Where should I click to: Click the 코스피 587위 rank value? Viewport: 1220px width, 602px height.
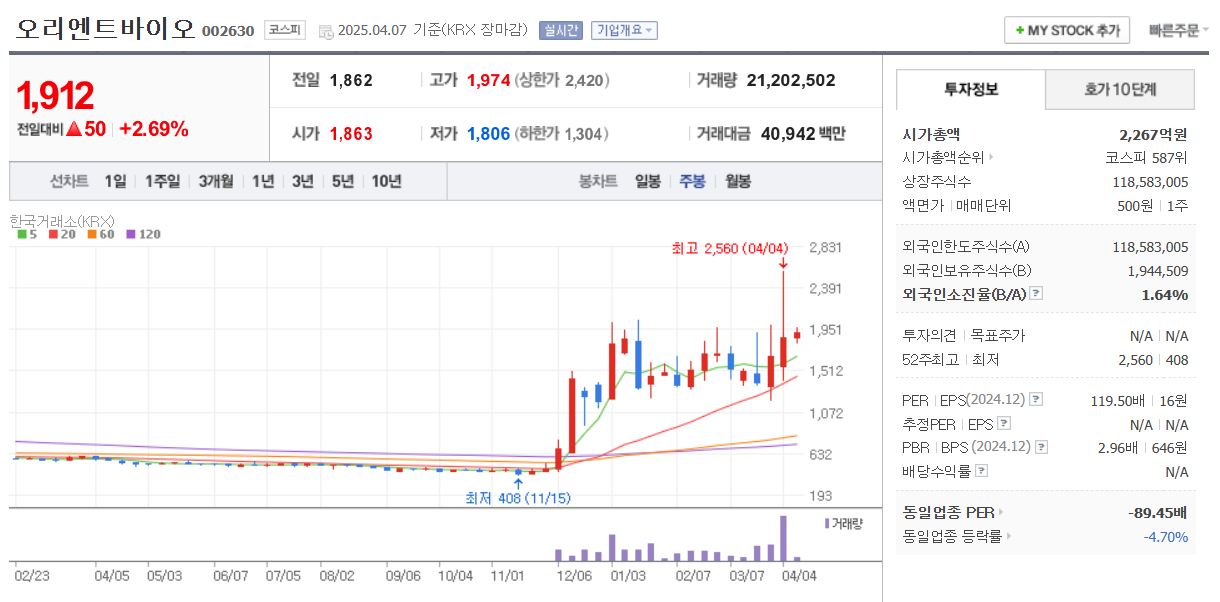click(1147, 158)
